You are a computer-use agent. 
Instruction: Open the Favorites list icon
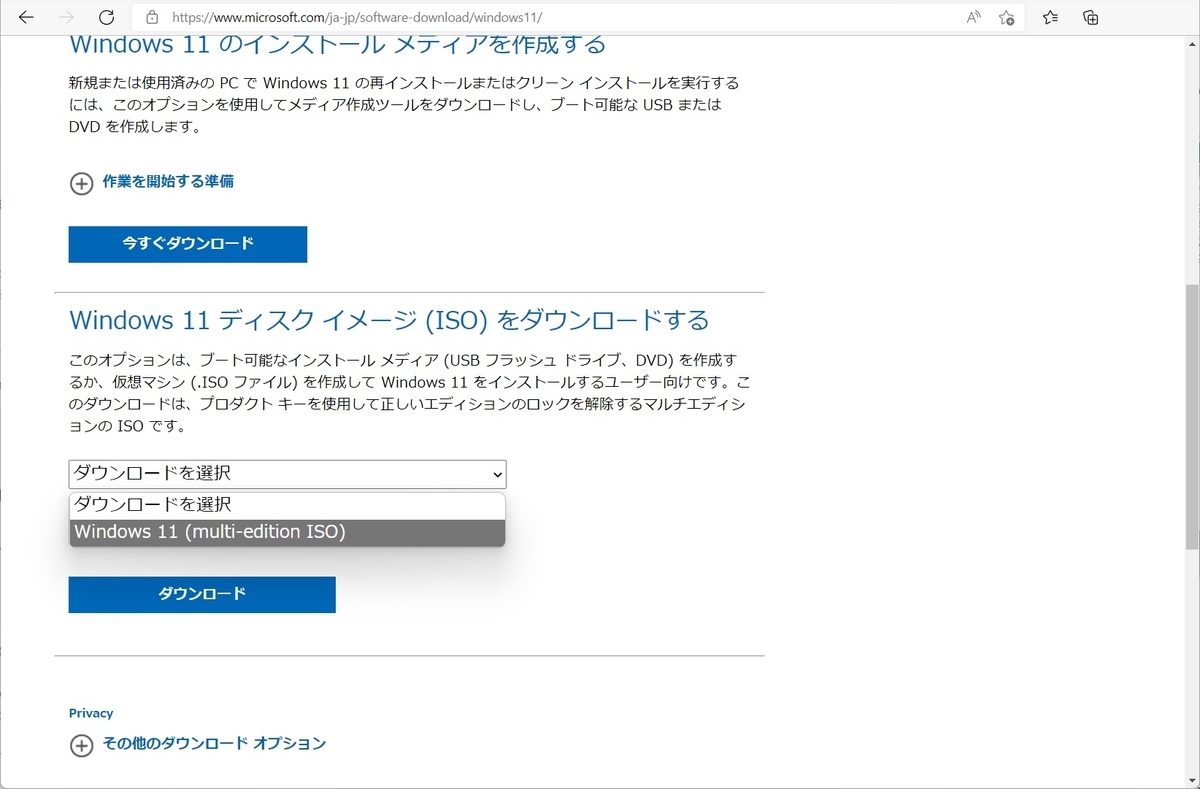coord(1048,17)
